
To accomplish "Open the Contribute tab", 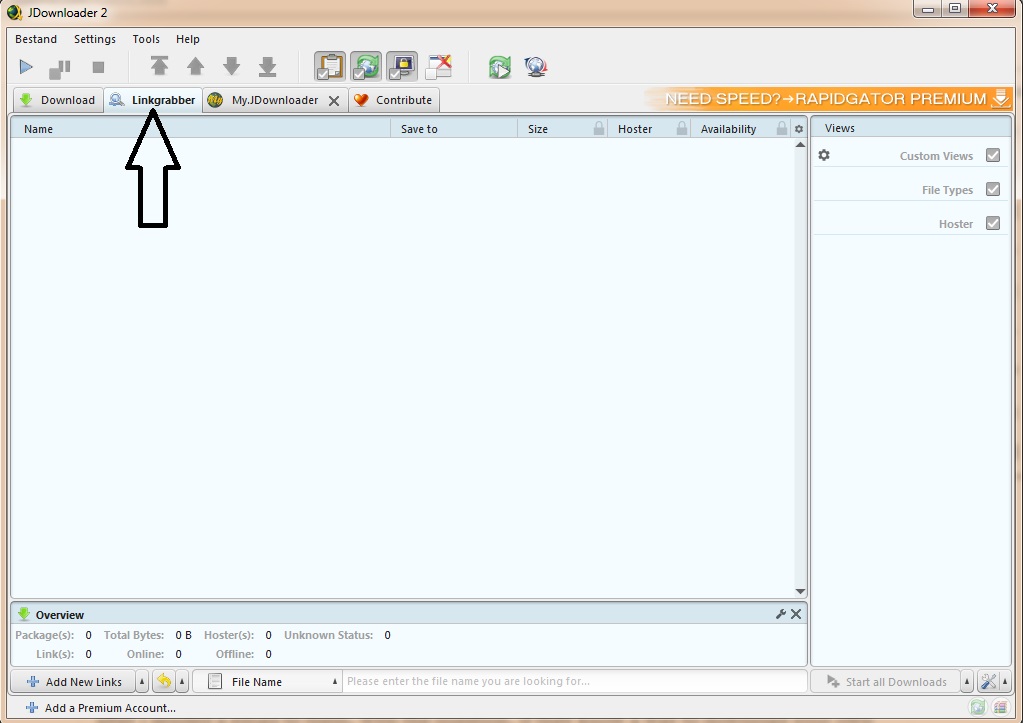I will click(393, 100).
